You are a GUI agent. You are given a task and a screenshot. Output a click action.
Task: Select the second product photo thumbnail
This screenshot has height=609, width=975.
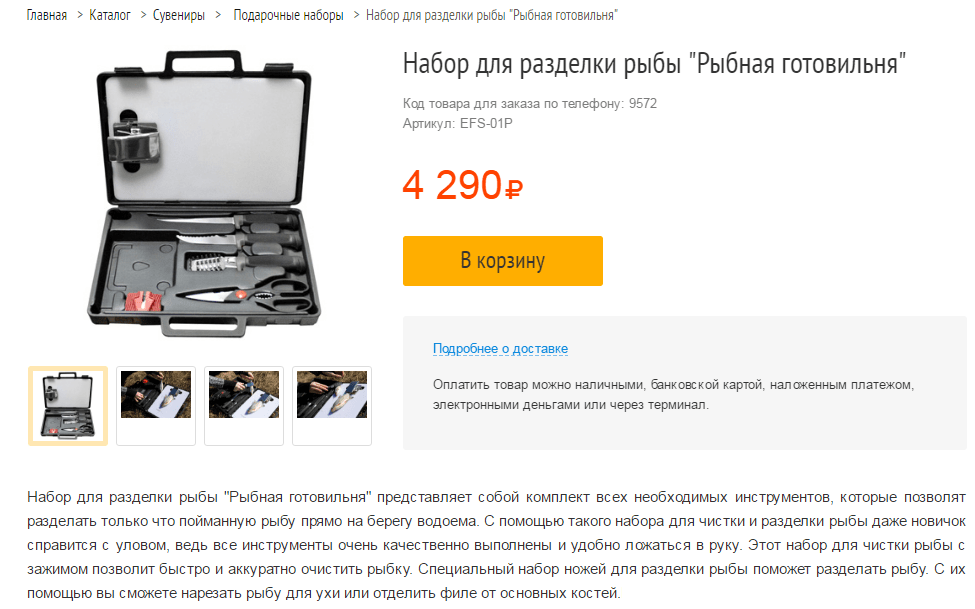click(x=156, y=406)
